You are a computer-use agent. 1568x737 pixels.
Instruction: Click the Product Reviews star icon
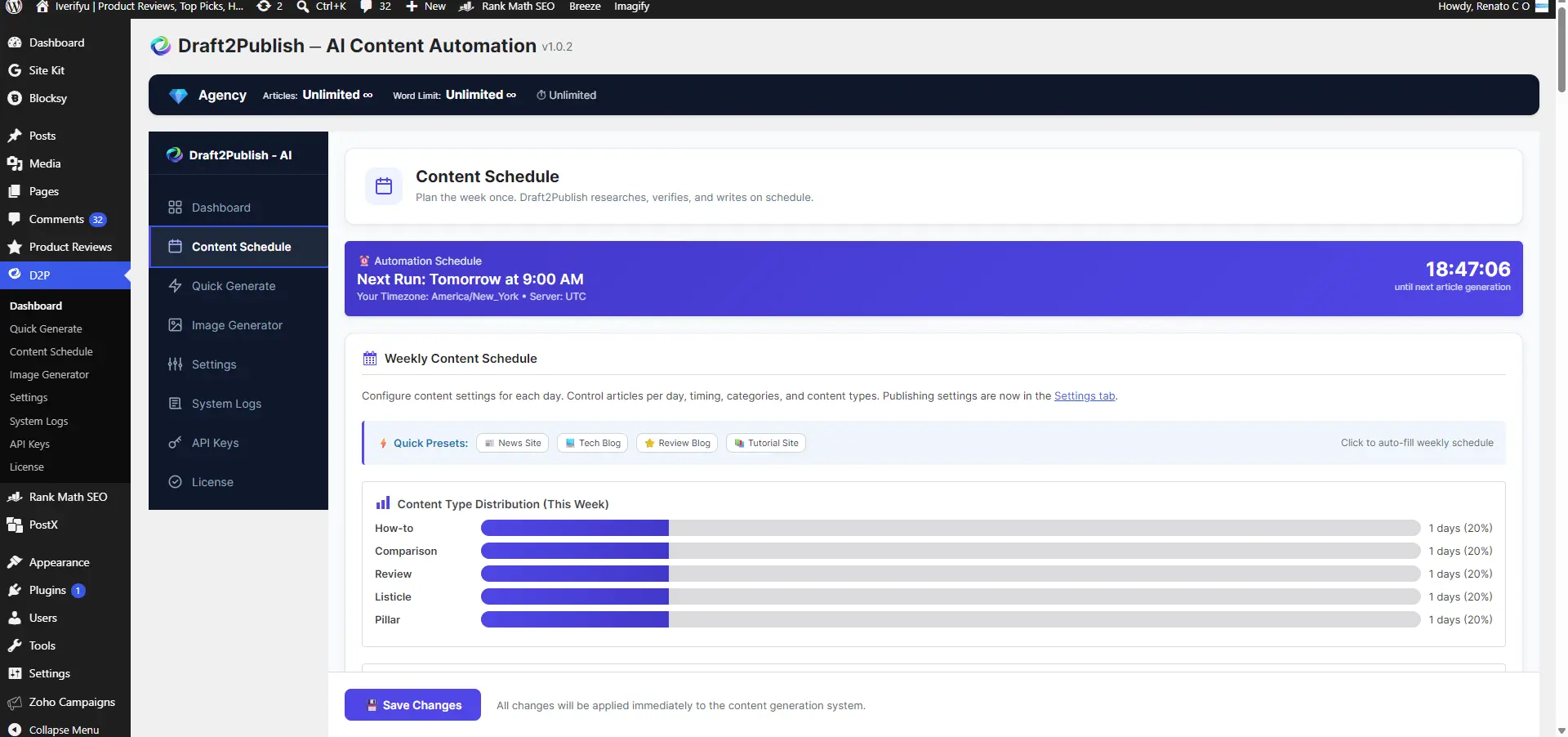pos(15,247)
